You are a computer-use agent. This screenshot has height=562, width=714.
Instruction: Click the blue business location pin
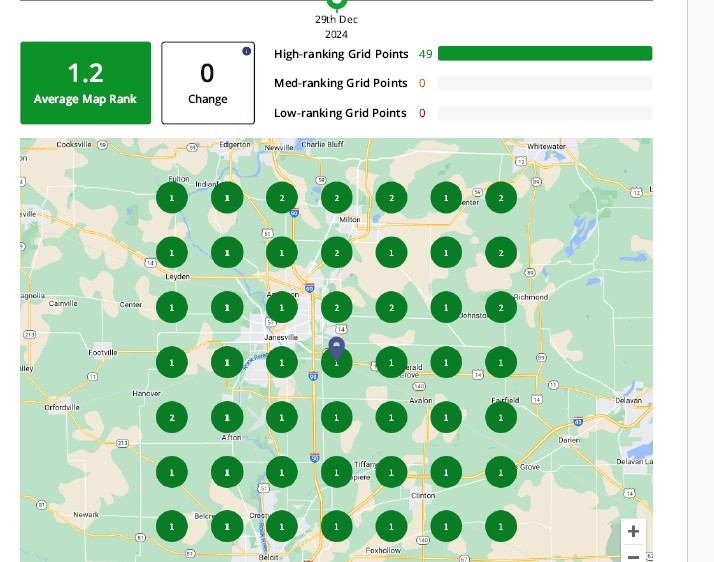337,348
